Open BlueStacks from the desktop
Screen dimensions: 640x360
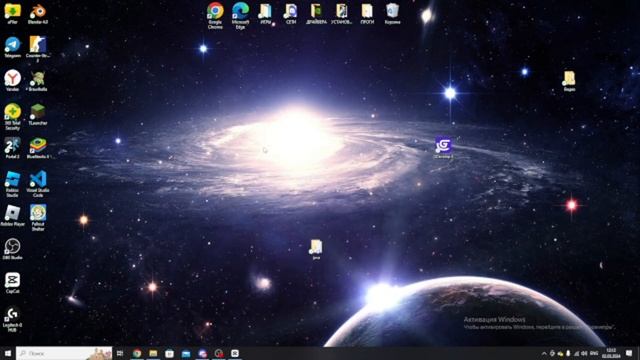(38, 148)
